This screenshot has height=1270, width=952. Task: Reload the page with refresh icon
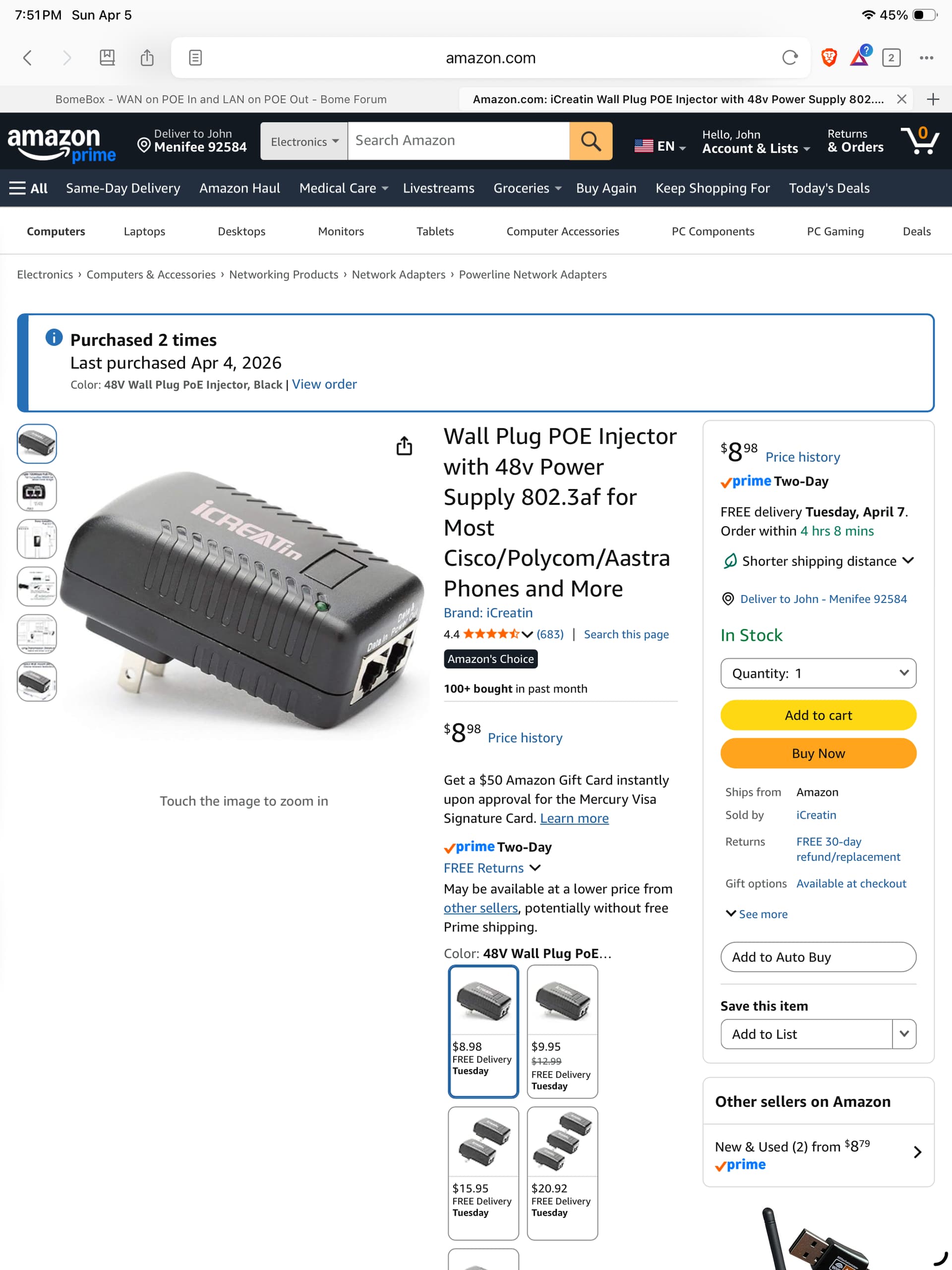(790, 58)
